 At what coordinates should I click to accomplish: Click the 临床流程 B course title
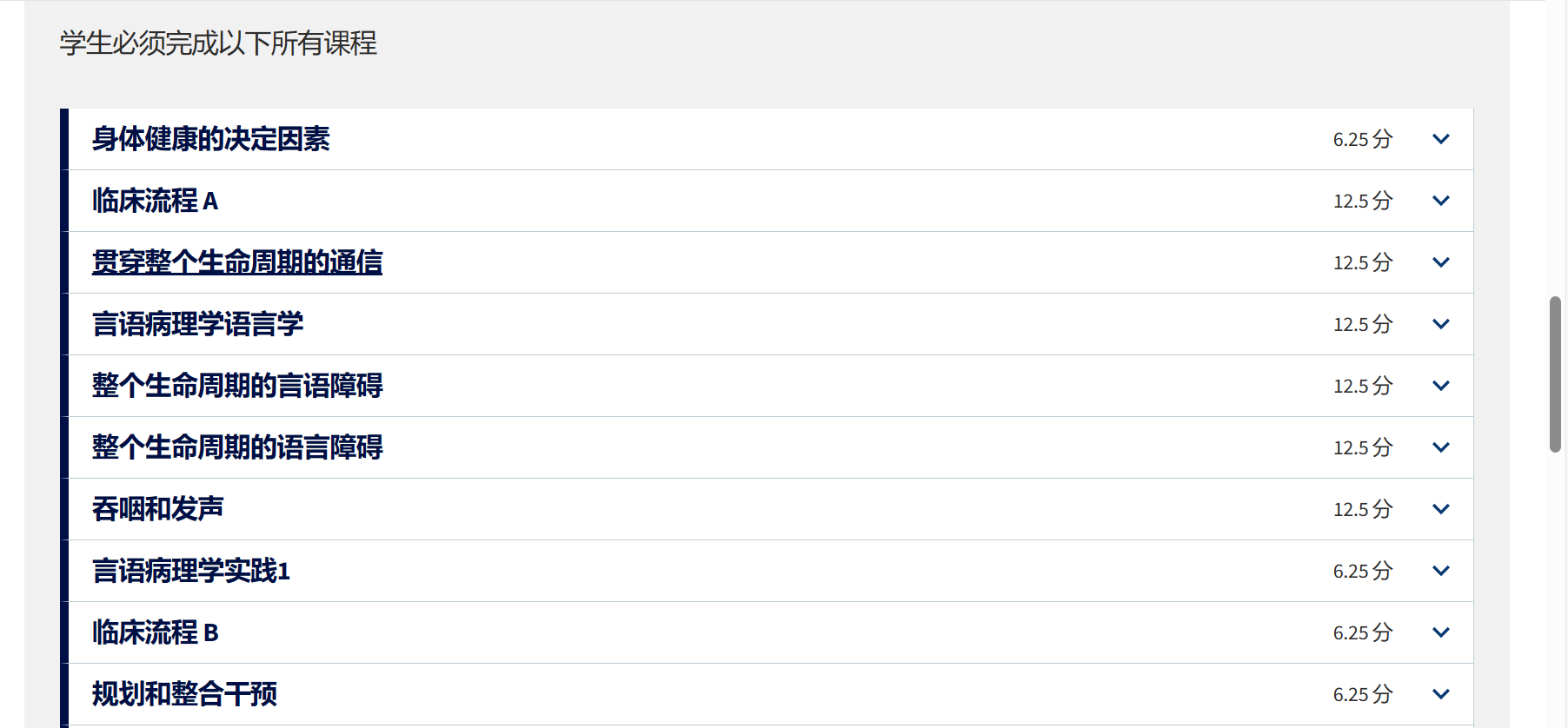[x=156, y=632]
